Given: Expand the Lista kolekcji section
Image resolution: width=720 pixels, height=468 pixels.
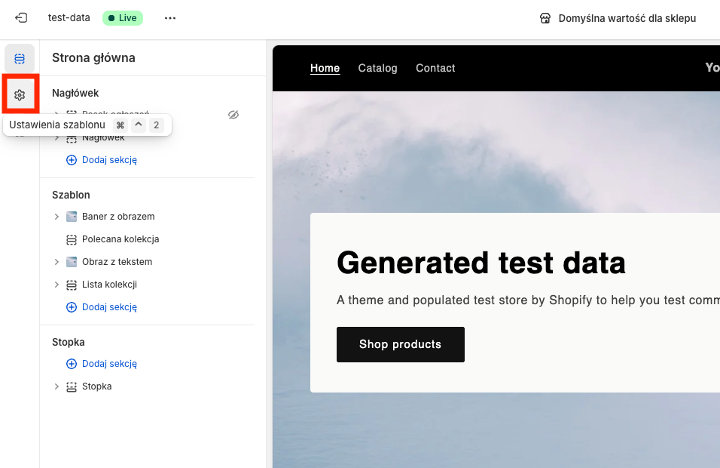Looking at the screenshot, I should [57, 285].
